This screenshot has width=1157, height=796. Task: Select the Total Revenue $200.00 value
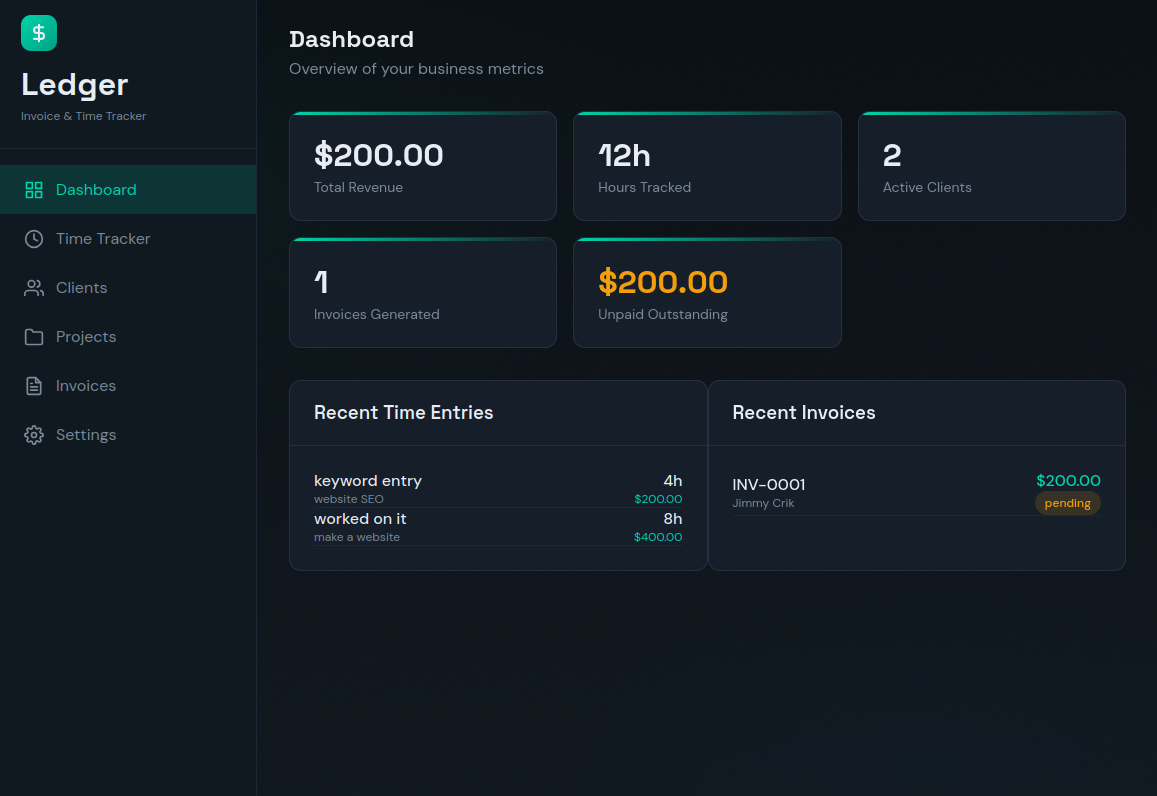(x=379, y=155)
